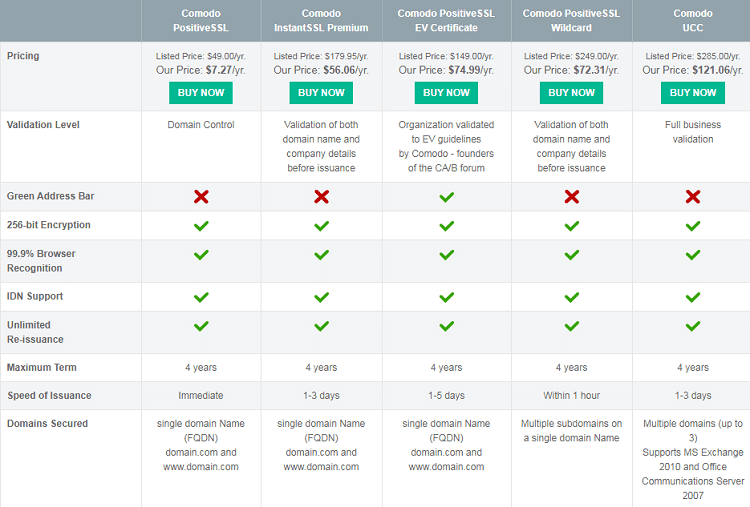750x507 pixels.
Task: Select the Comodo InstantSSL Premium column header
Action: (321, 20)
